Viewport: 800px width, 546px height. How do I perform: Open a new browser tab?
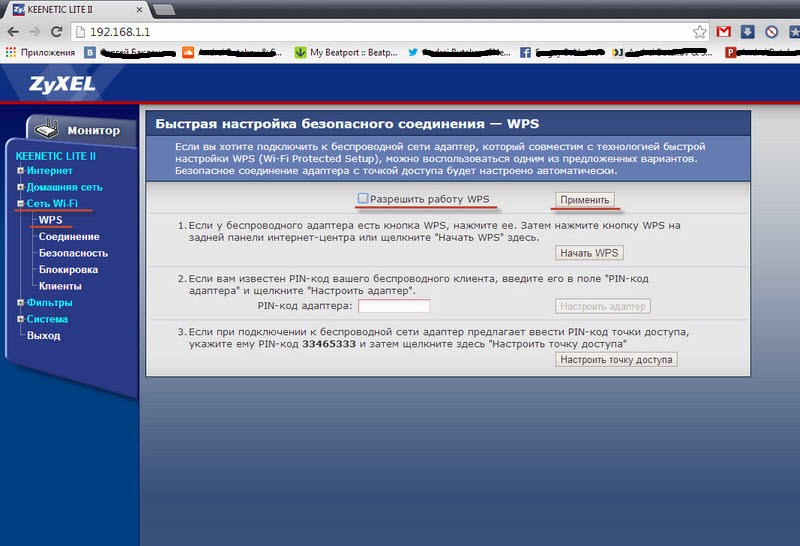coord(164,10)
